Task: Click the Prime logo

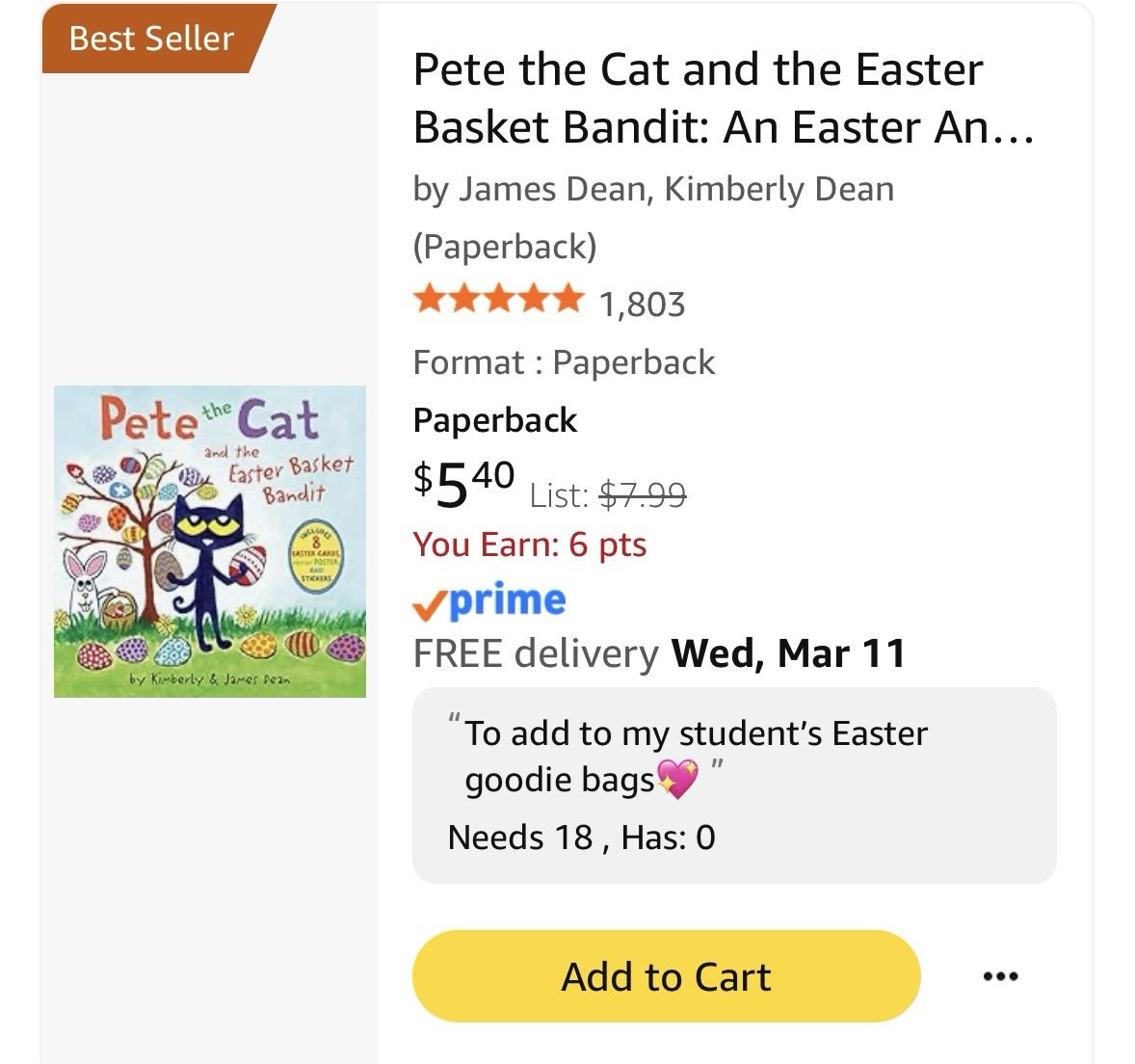Action: point(507,599)
